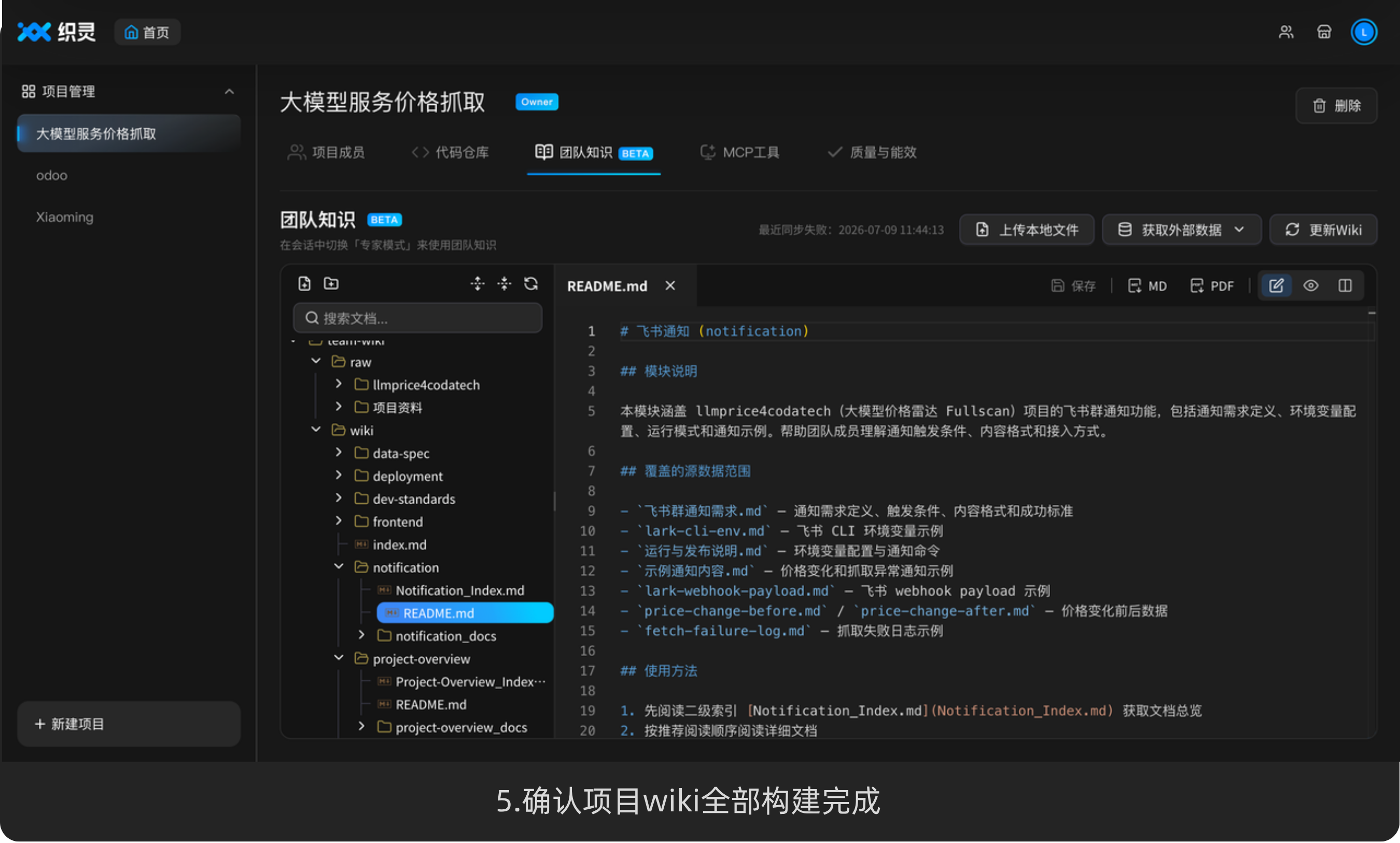The image size is (1400, 843).
Task: Open the 质量与能效 tab
Action: pyautogui.click(x=872, y=152)
